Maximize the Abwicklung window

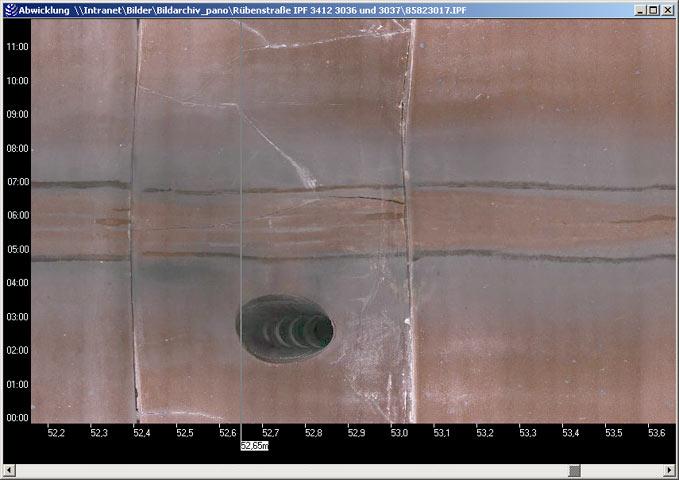(652, 9)
